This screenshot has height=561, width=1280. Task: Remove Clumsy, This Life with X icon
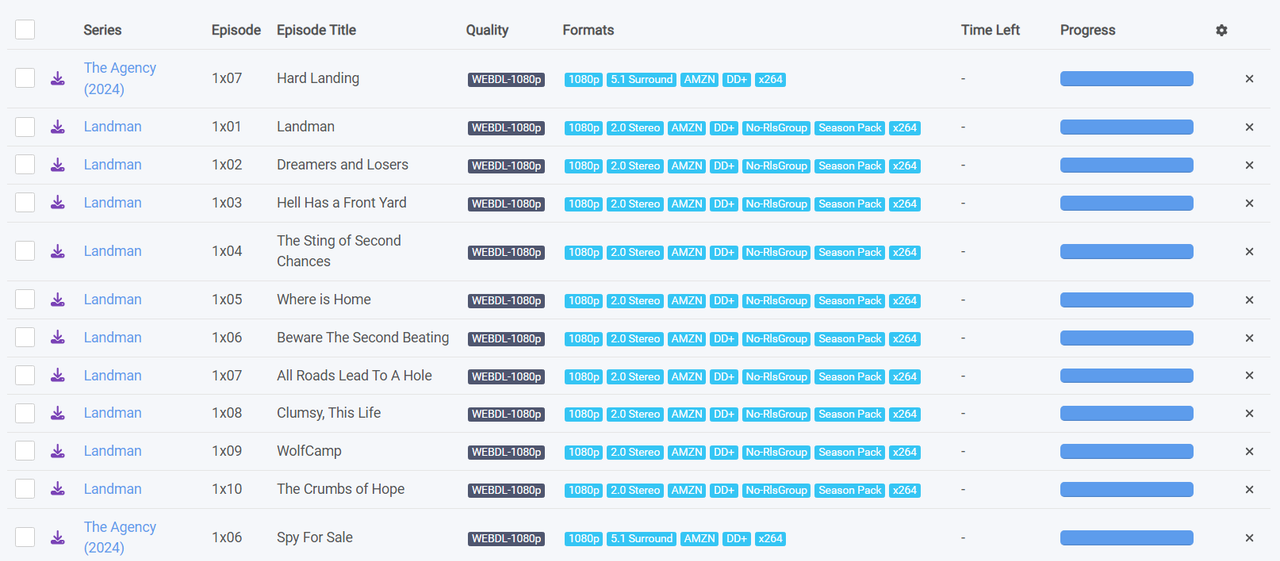pos(1249,414)
